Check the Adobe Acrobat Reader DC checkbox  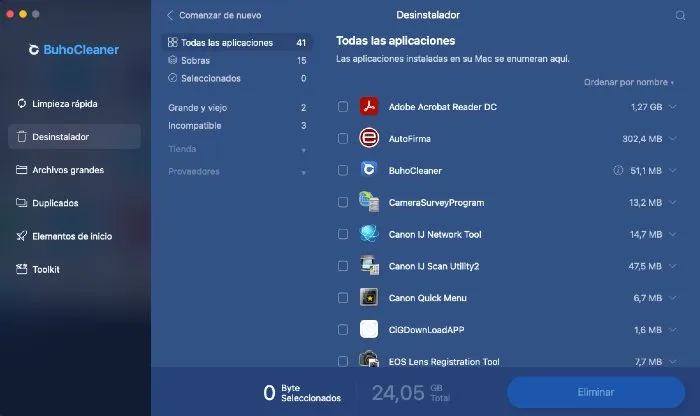pyautogui.click(x=343, y=107)
